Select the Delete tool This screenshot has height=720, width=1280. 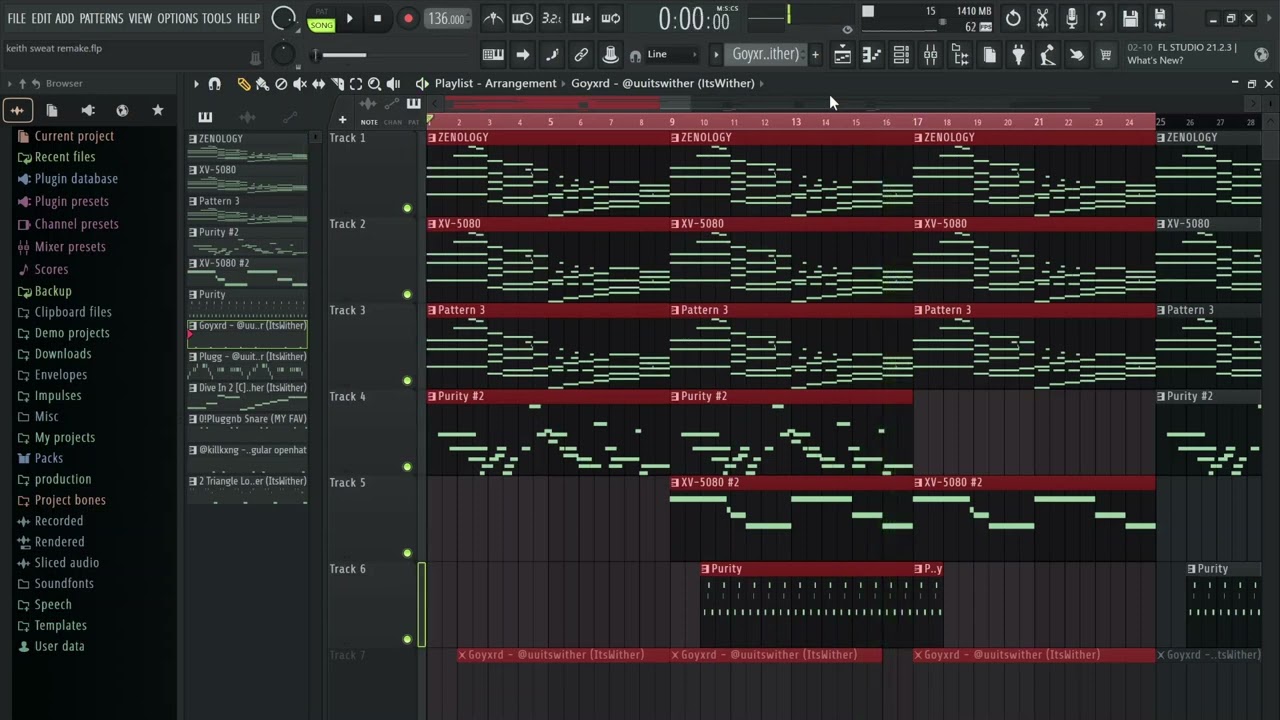pos(281,84)
